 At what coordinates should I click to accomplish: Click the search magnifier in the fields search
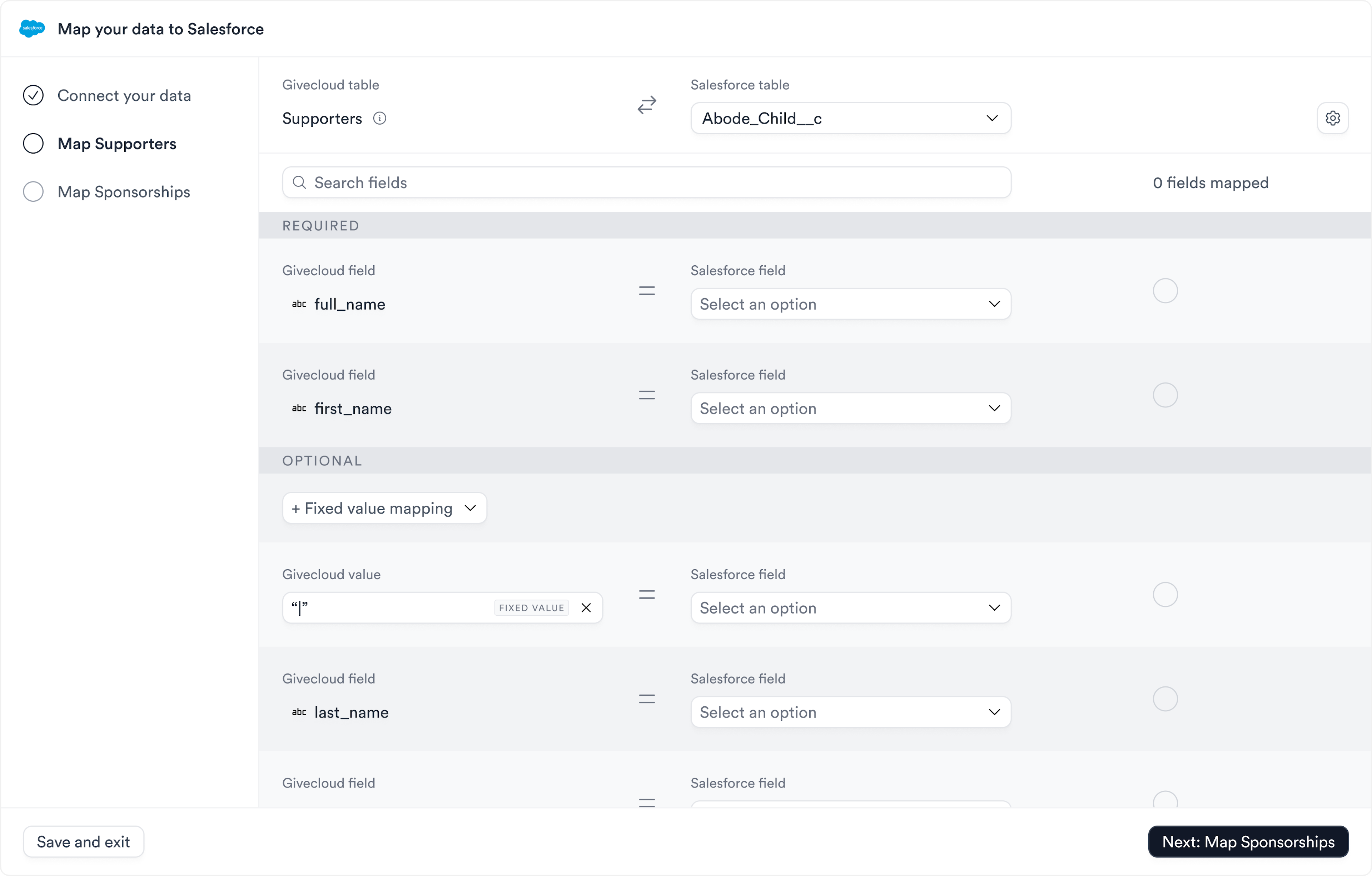tap(300, 182)
